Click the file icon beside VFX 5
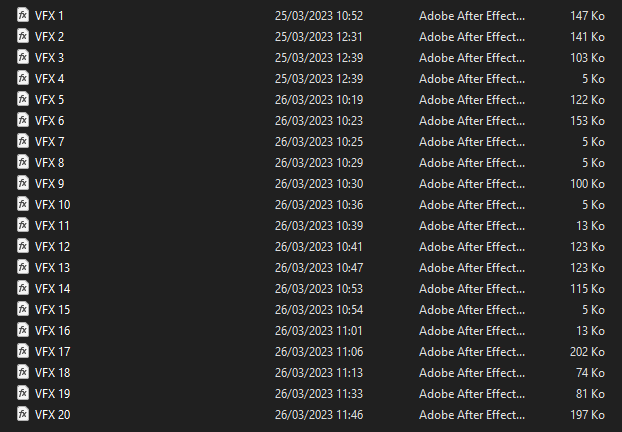 pyautogui.click(x=23, y=99)
